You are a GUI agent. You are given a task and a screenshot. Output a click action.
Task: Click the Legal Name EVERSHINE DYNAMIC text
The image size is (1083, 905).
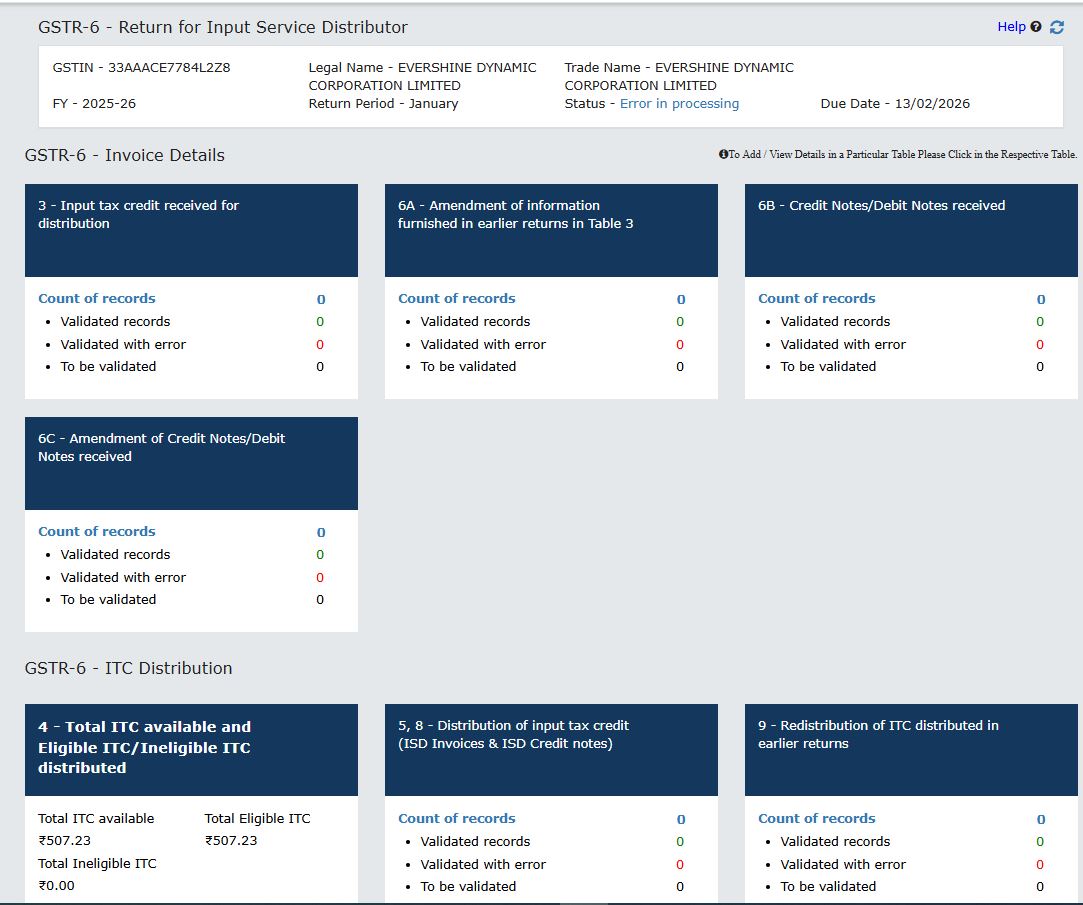click(x=422, y=77)
